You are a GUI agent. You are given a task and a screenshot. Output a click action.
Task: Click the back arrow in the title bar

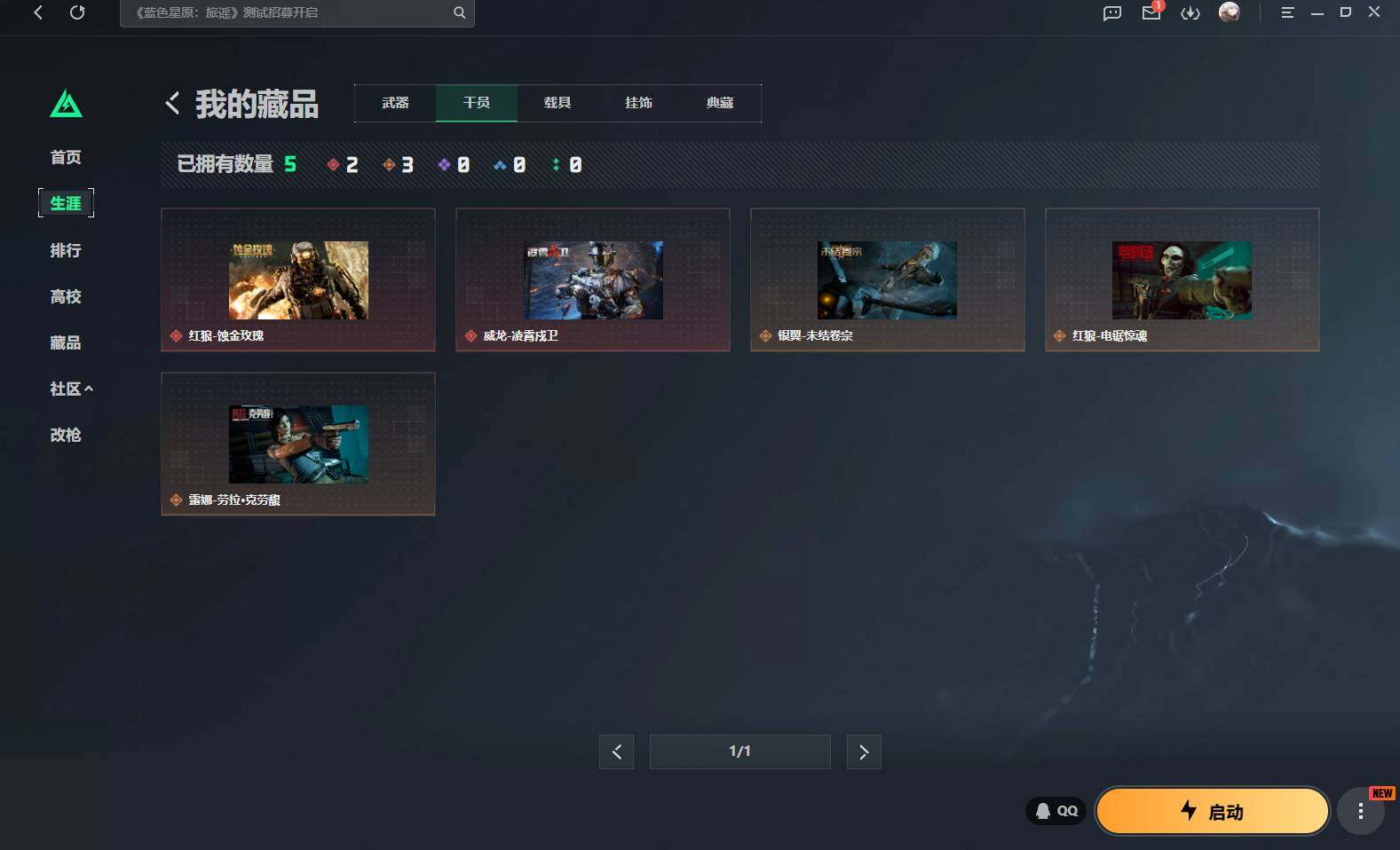point(38,12)
